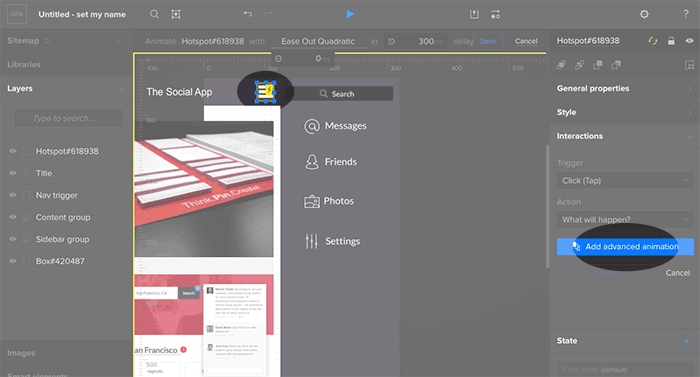
Task: Select the Hotspot#618938 layer row
Action: pyautogui.click(x=67, y=151)
